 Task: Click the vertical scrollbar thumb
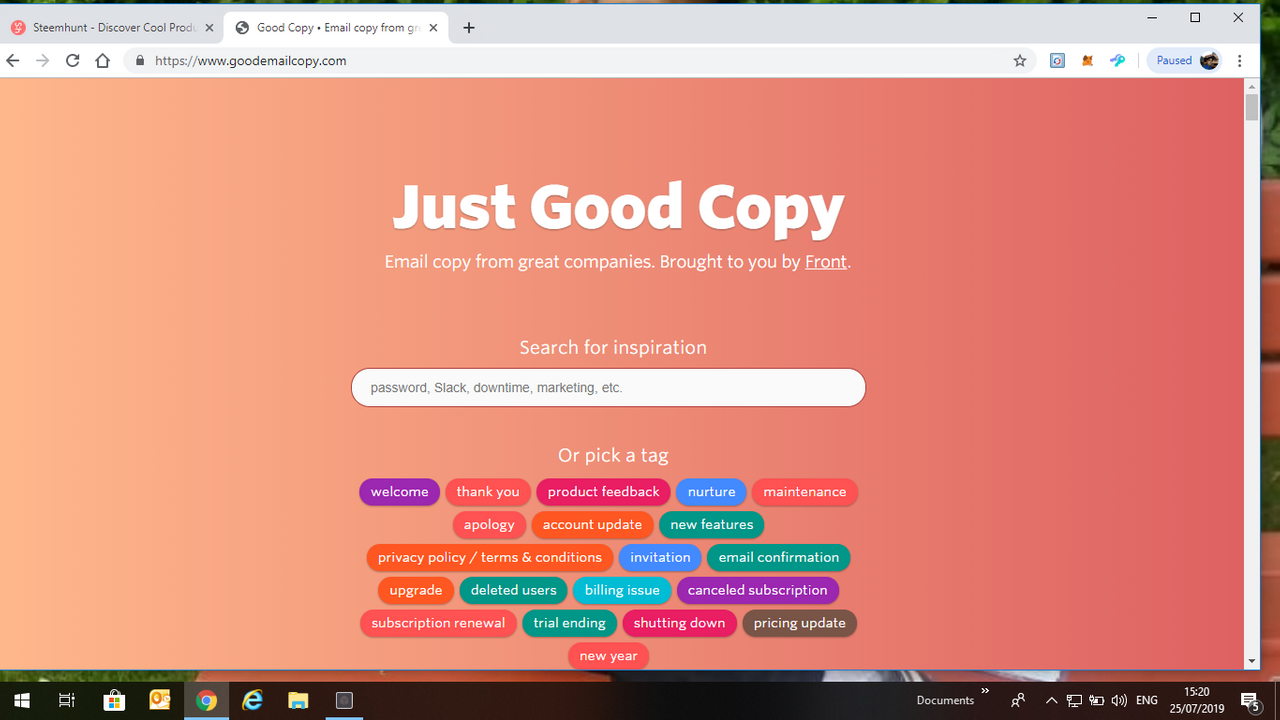pyautogui.click(x=1252, y=108)
